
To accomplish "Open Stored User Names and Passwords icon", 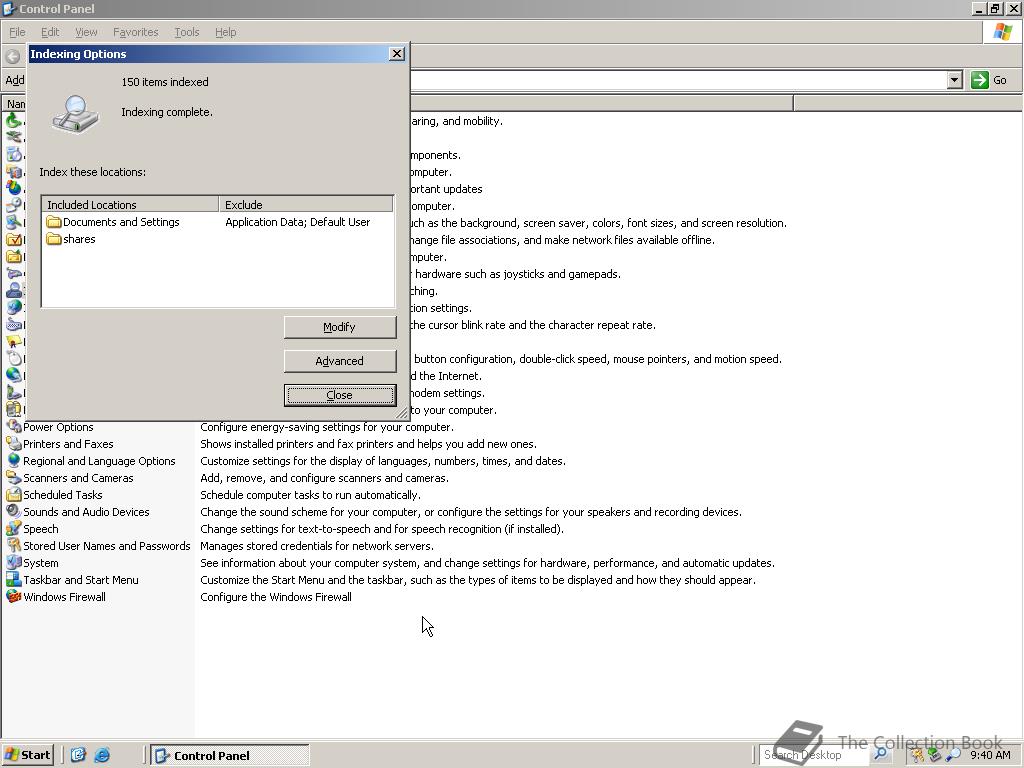I will (14, 546).
